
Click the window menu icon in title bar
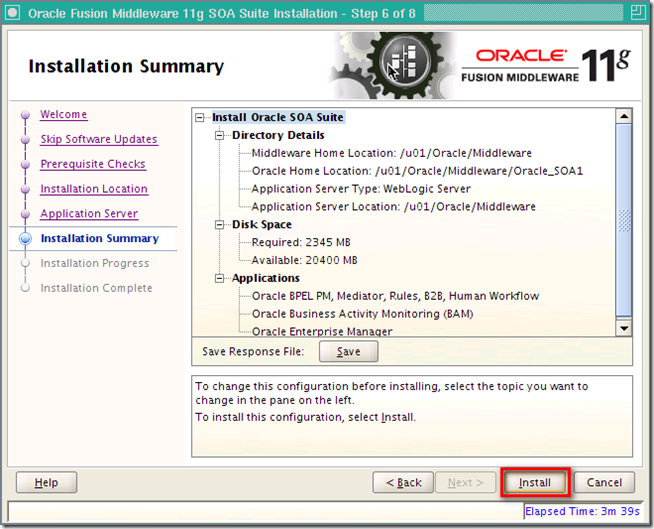coord(13,13)
